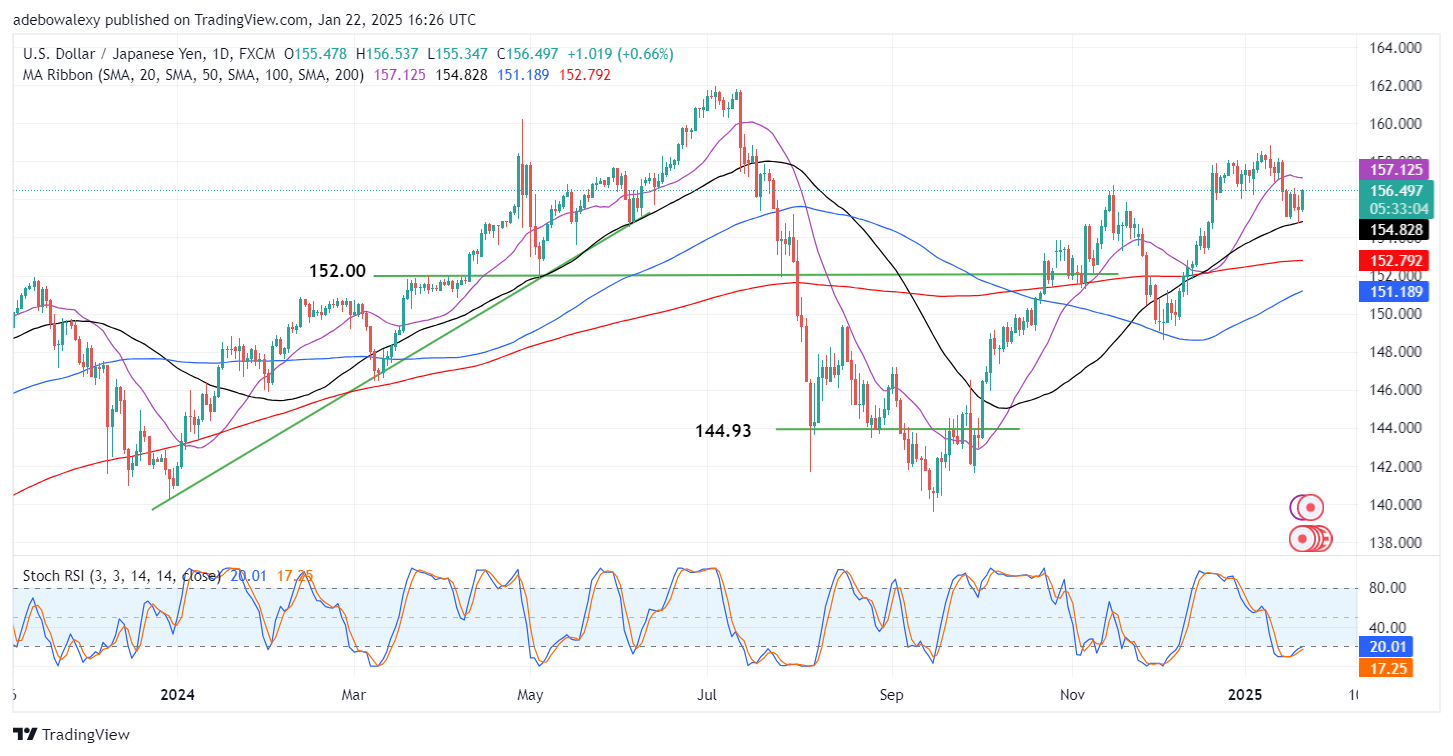Click the 05:33:04 bar countdown timer
Viewport: 1453px width, 756px height.
pyautogui.click(x=1397, y=208)
